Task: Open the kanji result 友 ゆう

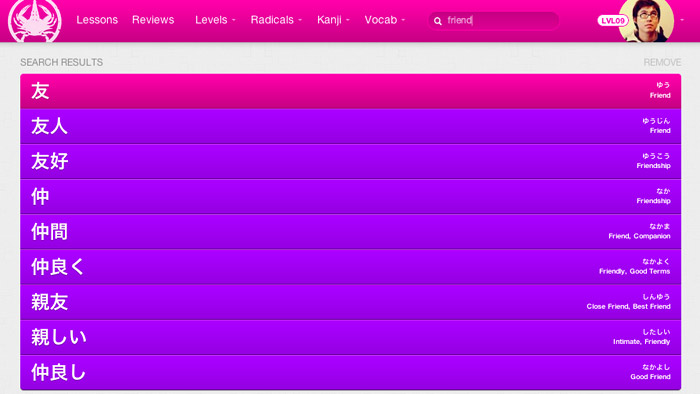Action: [x=350, y=91]
